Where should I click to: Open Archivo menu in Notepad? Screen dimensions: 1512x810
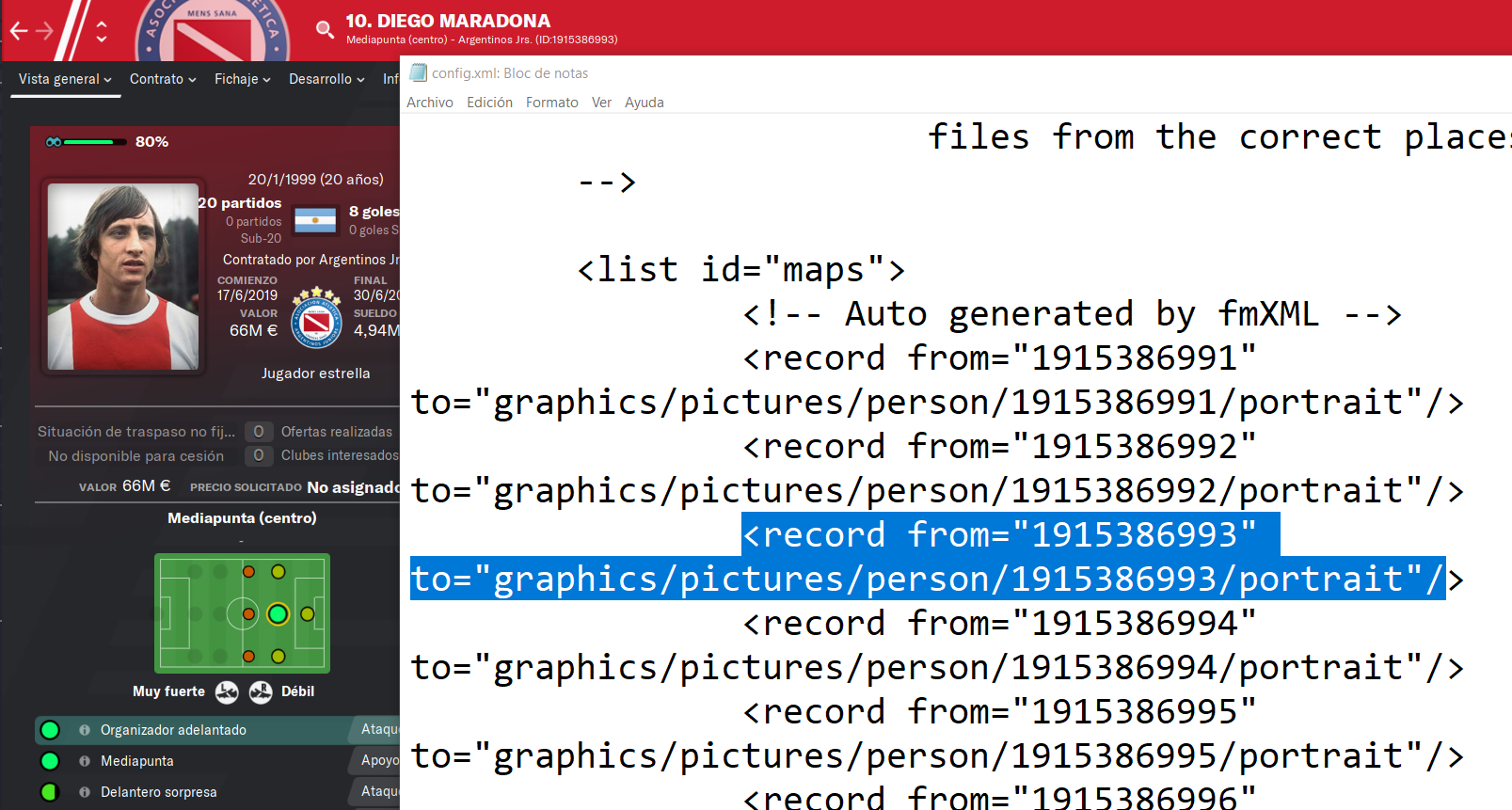(x=430, y=103)
